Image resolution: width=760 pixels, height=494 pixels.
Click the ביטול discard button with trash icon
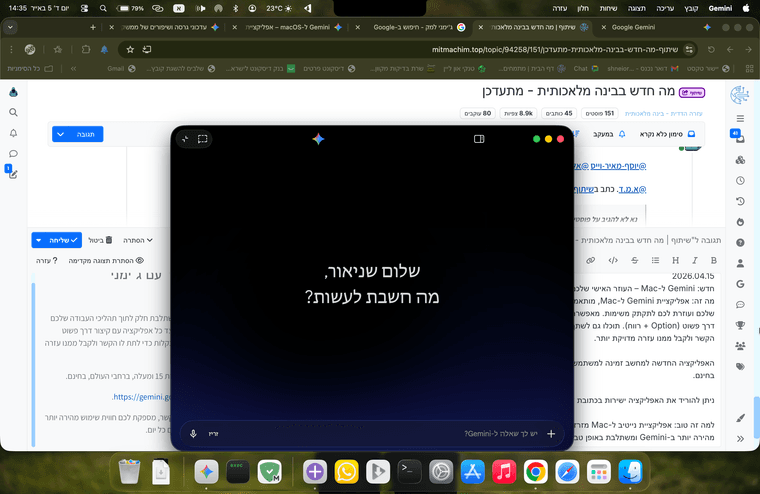coord(101,240)
